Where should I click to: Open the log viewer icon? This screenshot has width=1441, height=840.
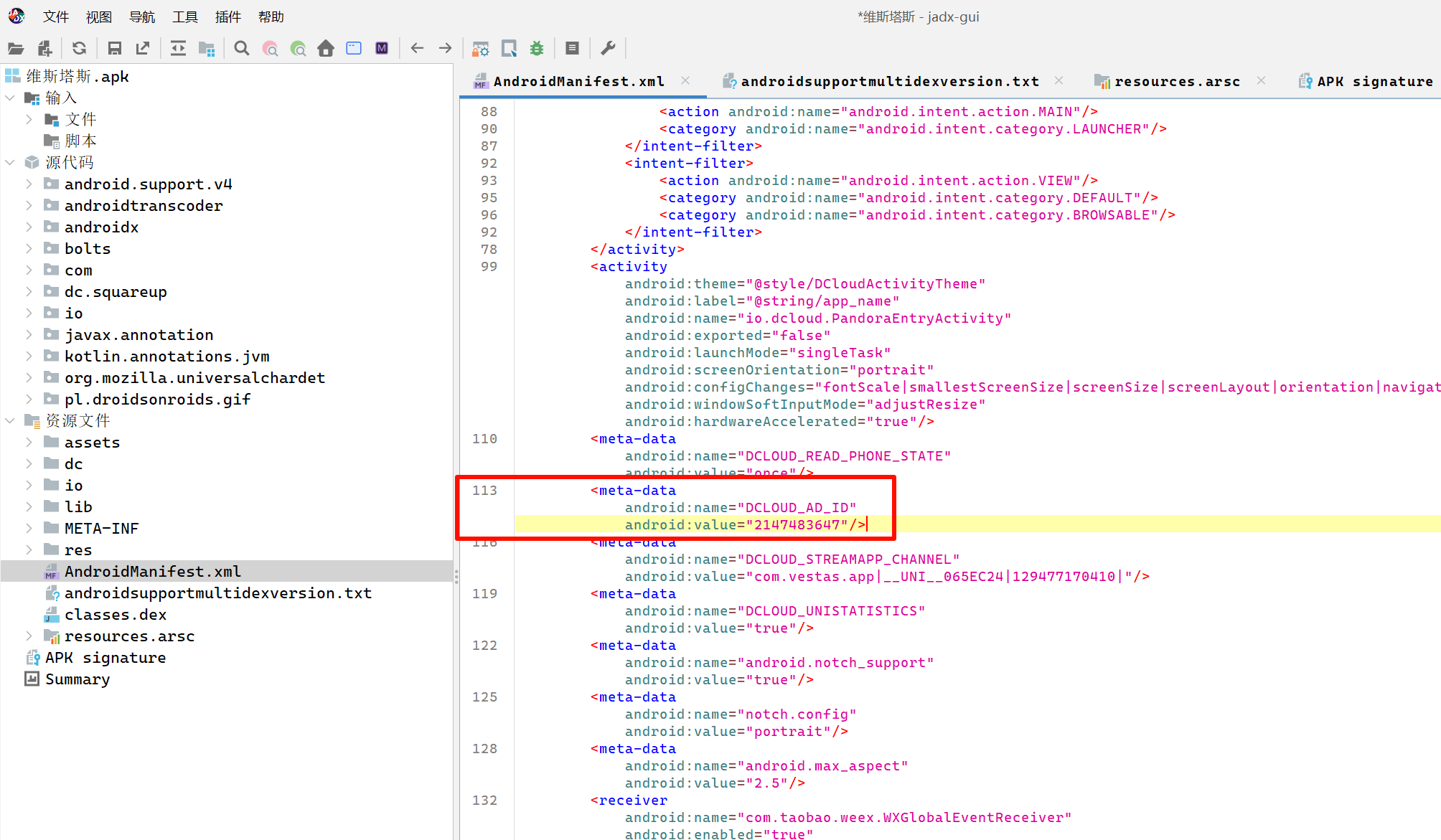tap(572, 48)
